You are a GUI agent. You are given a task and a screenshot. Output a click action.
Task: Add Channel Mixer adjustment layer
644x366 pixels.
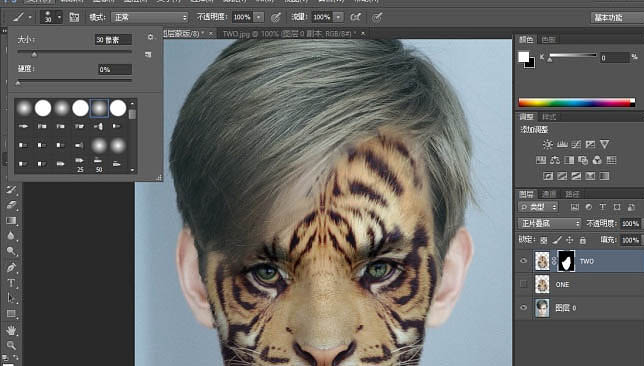point(597,160)
